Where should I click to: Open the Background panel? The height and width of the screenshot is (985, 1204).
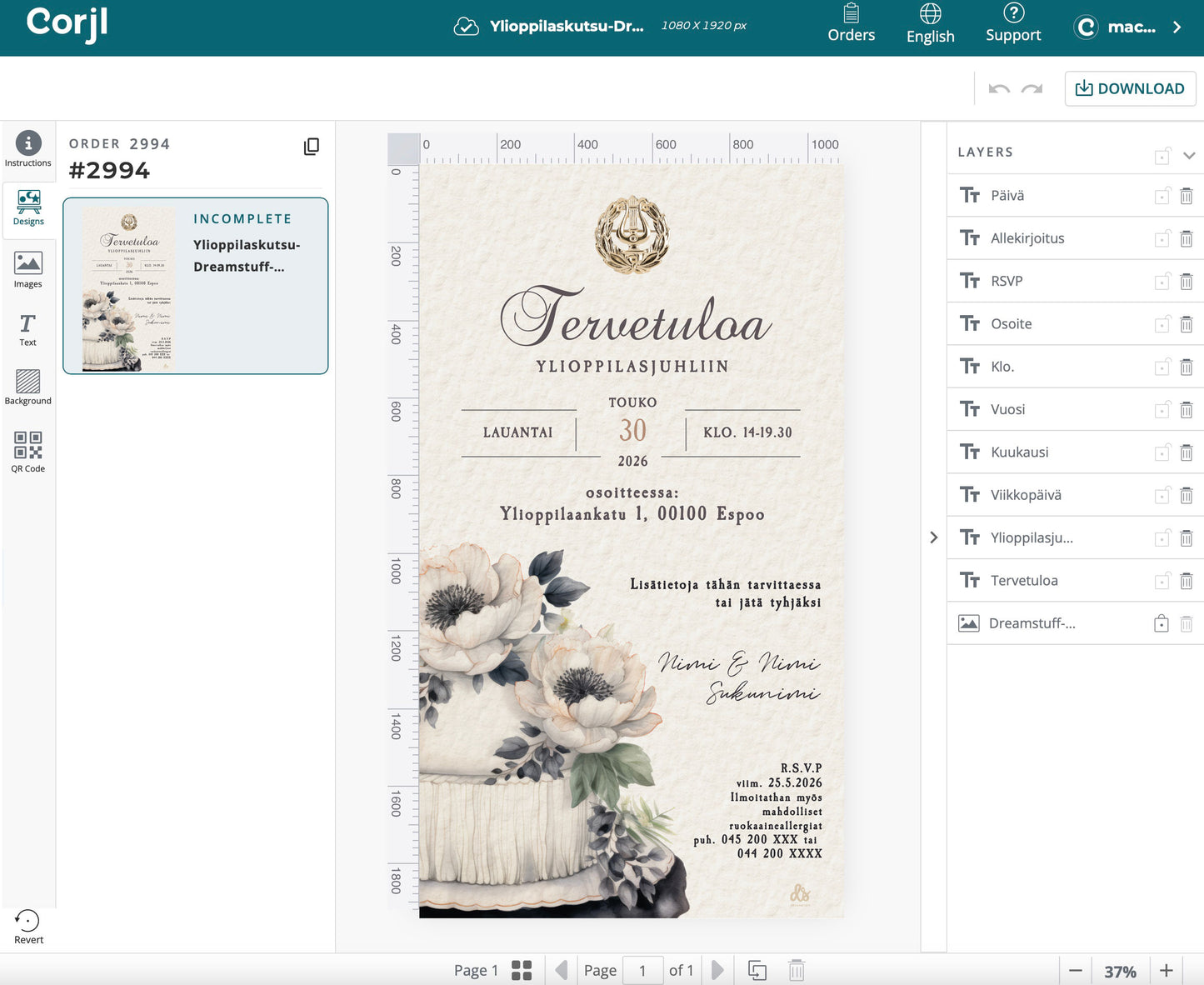pyautogui.click(x=27, y=387)
